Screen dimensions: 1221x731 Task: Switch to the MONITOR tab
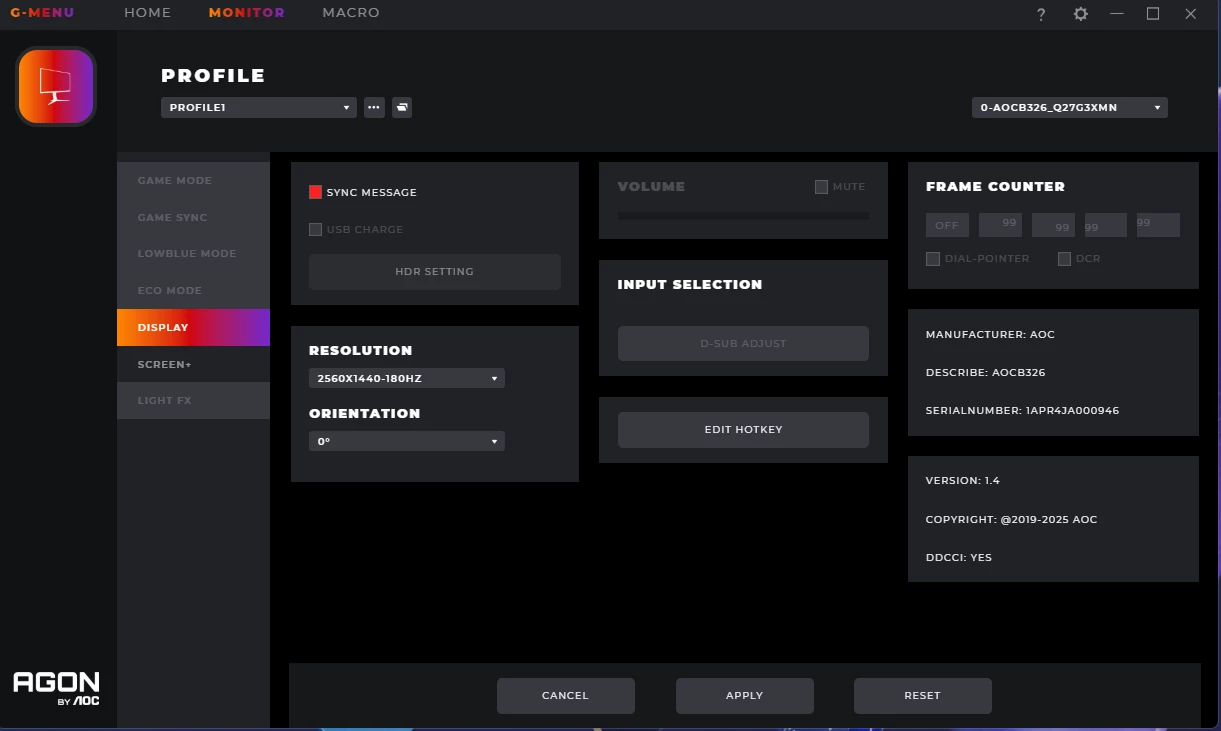pyautogui.click(x=247, y=13)
